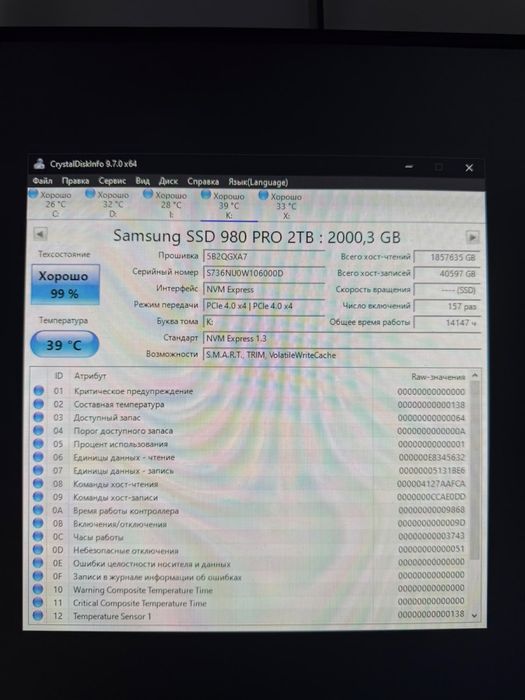The image size is (525, 700).
Task: Click the power-on count value 157 раз
Action: [447, 306]
